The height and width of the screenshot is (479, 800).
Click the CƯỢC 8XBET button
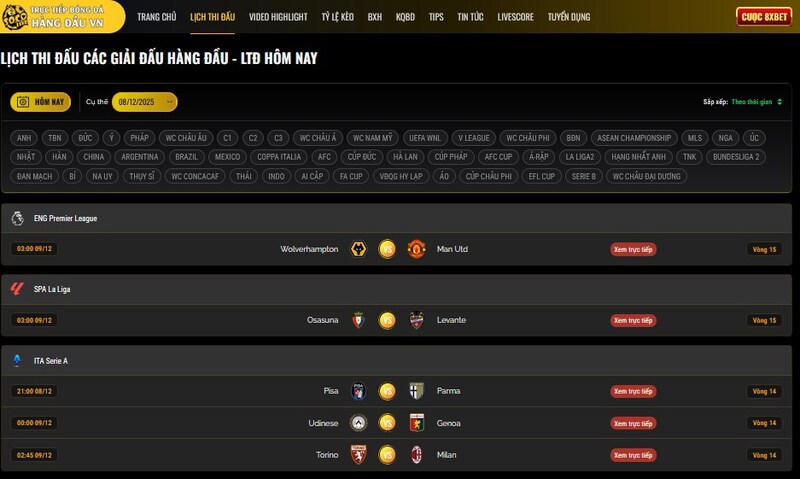[x=764, y=17]
